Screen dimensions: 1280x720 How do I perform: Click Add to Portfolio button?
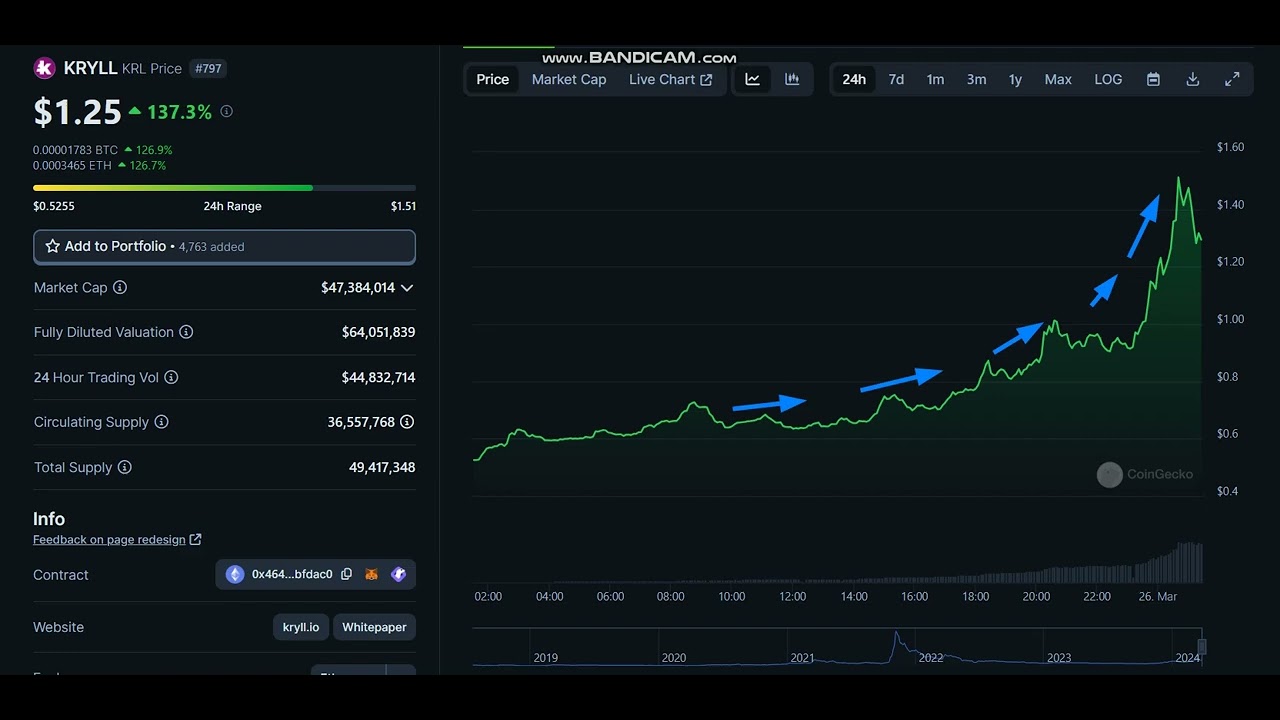tap(224, 247)
